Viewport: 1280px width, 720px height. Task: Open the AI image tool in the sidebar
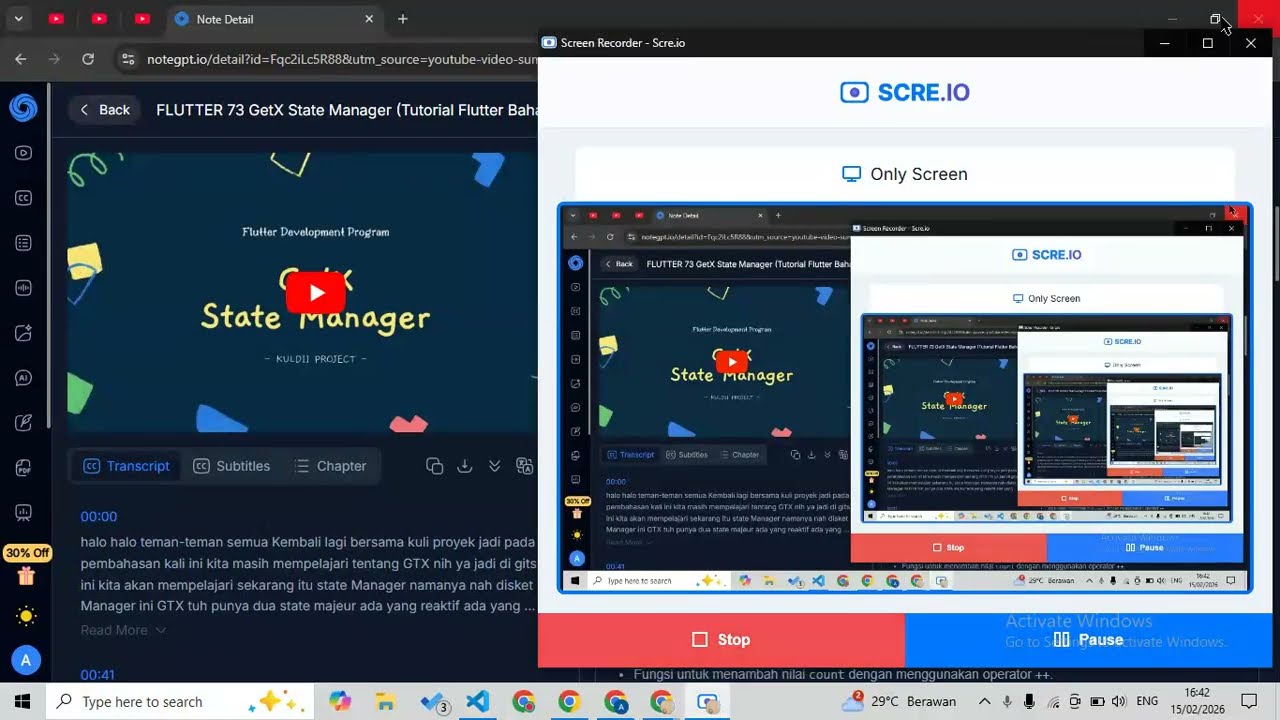23,333
